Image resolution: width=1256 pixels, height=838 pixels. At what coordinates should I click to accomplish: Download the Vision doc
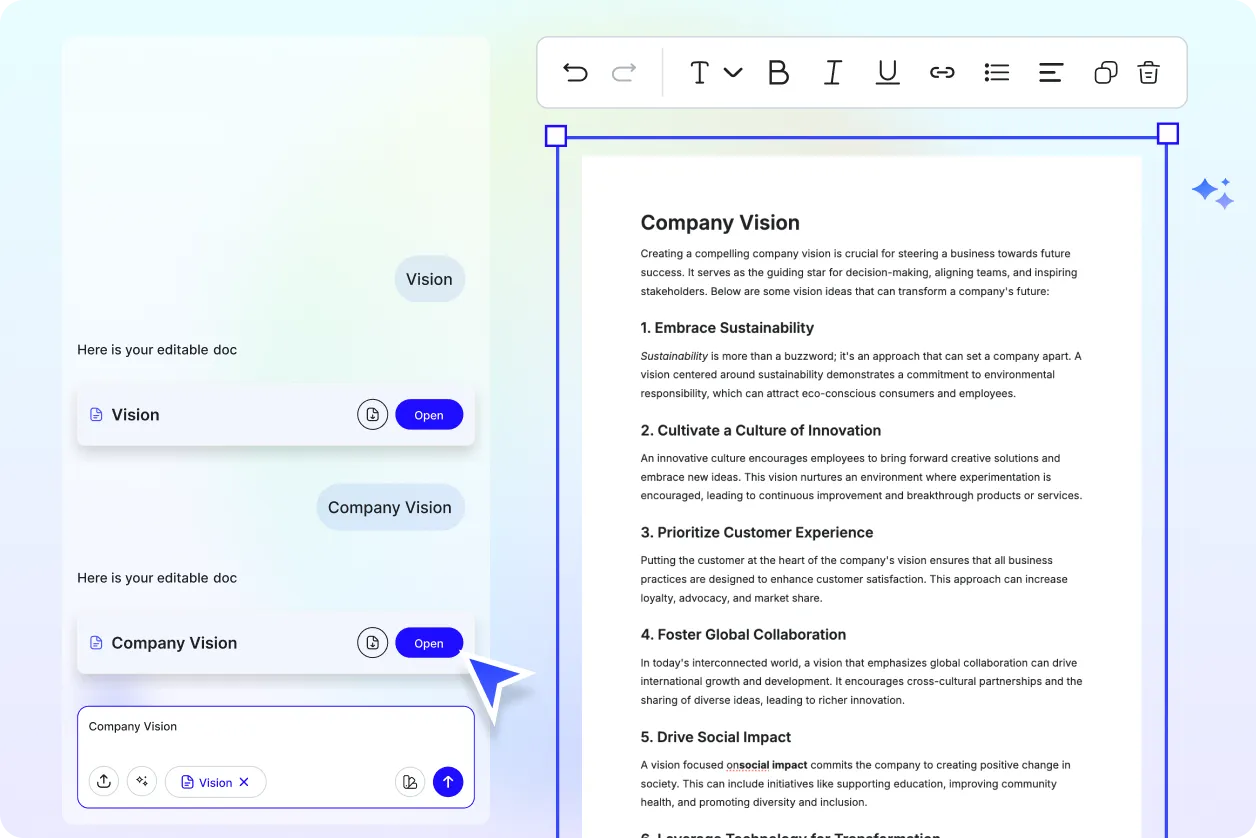coord(372,415)
